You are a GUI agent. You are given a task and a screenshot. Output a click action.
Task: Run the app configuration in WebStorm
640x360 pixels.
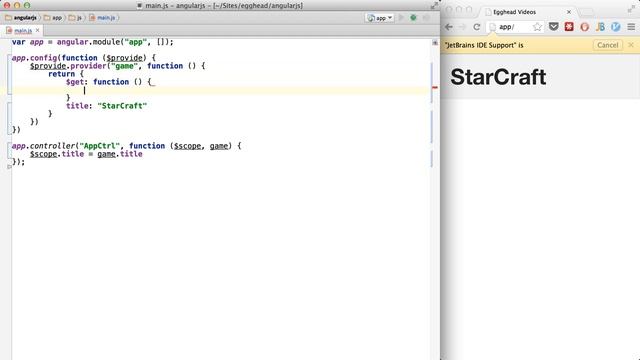click(401, 18)
